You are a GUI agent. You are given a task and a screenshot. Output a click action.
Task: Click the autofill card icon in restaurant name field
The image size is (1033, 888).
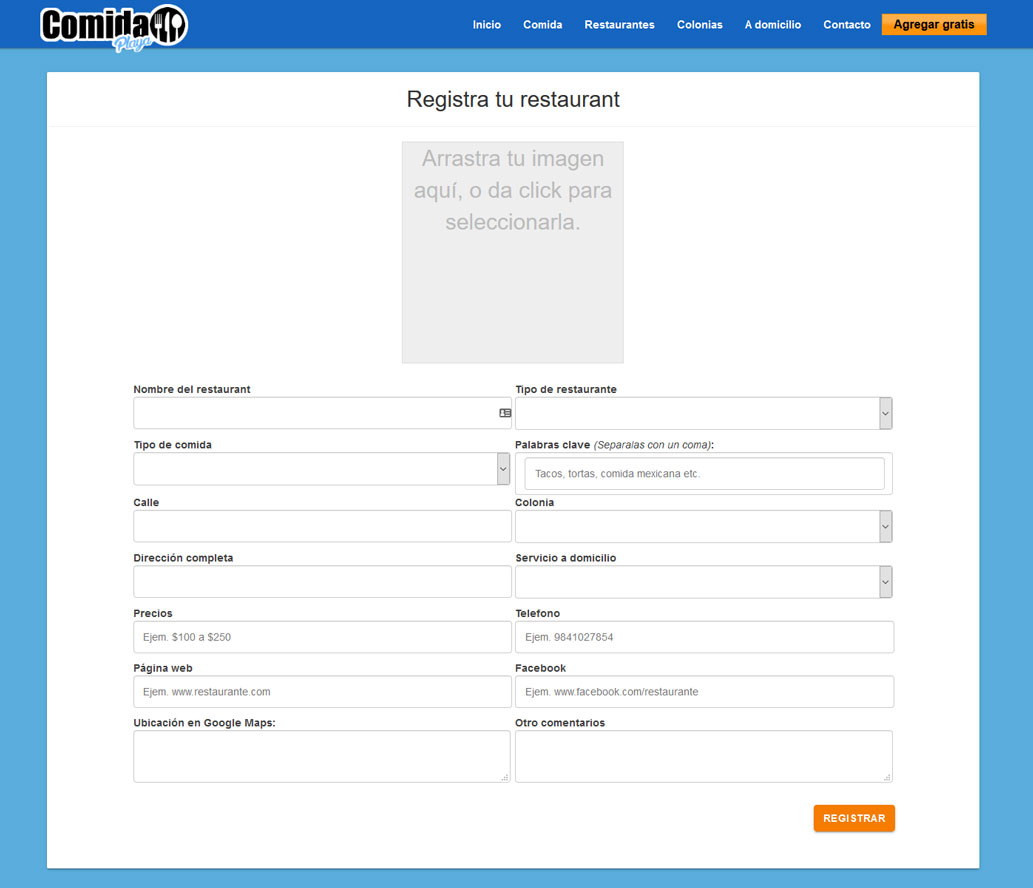point(505,413)
